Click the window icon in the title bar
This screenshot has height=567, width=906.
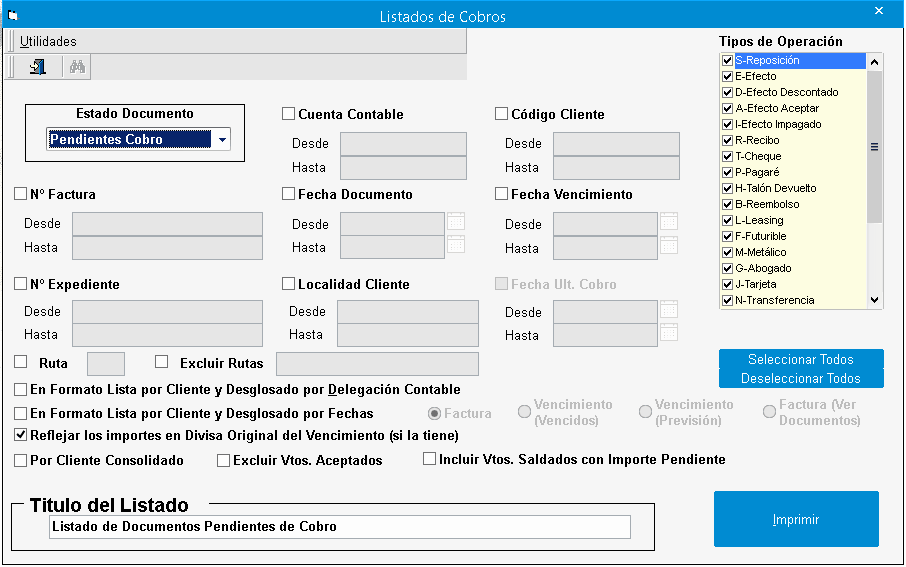pos(13,16)
